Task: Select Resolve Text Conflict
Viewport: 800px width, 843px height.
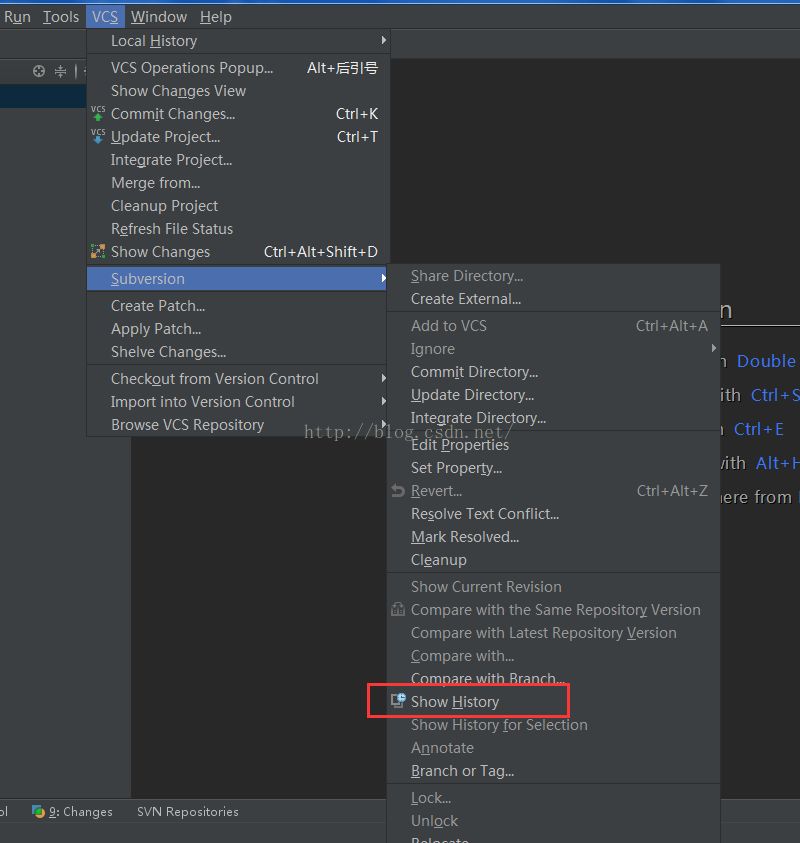Action: [x=553, y=513]
